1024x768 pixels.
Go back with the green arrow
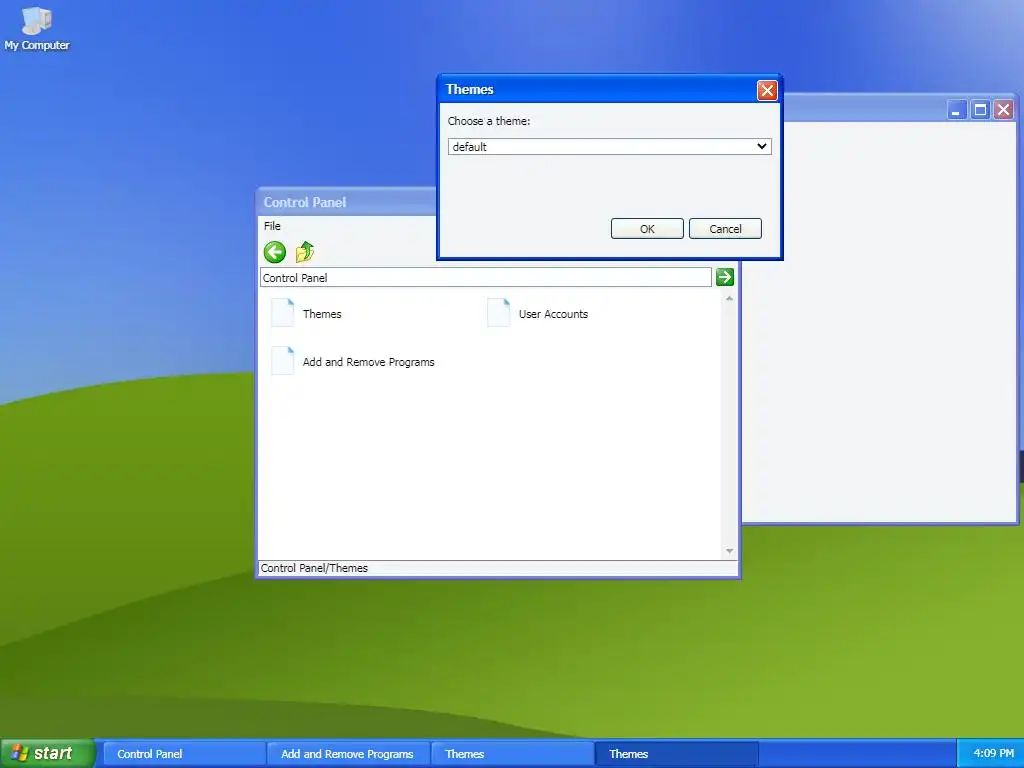click(x=275, y=252)
